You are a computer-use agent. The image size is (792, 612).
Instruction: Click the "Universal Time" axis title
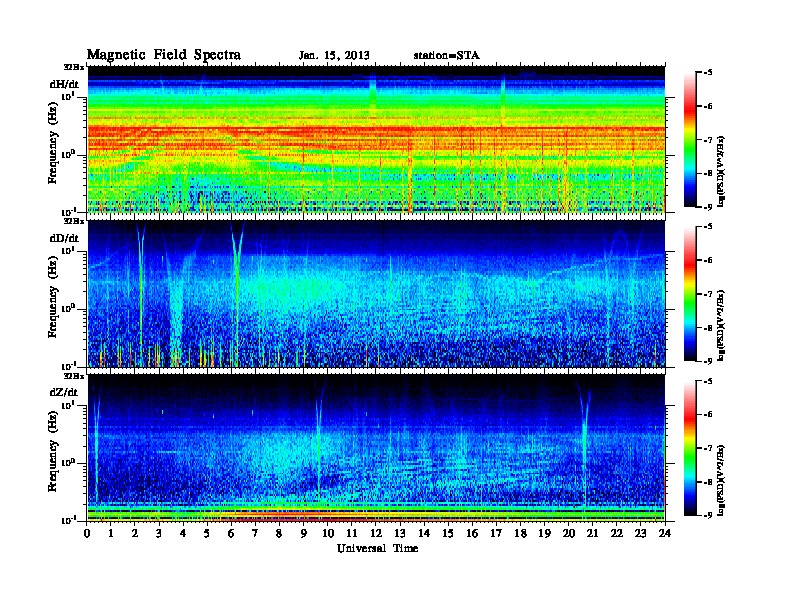[377, 548]
